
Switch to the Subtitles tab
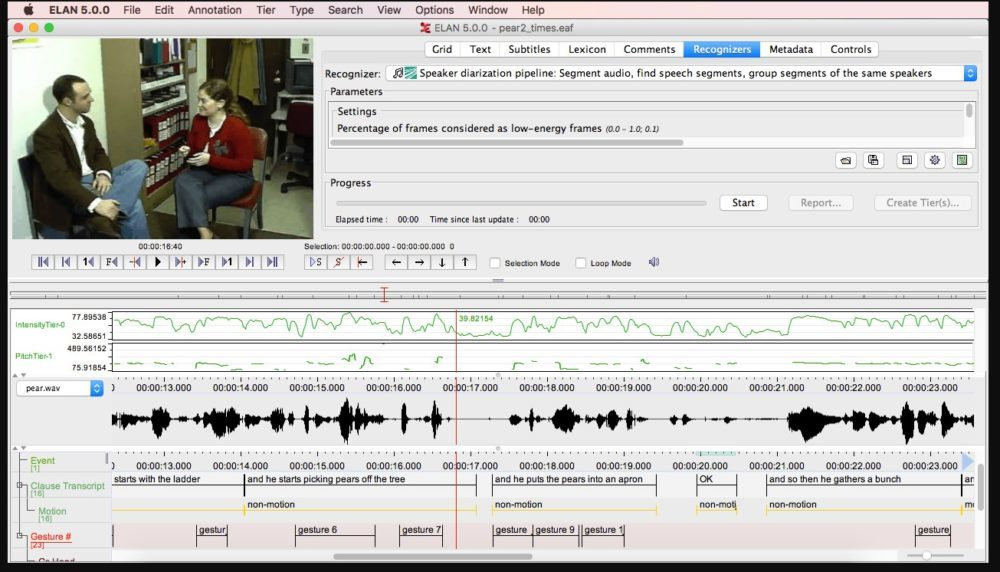[529, 49]
